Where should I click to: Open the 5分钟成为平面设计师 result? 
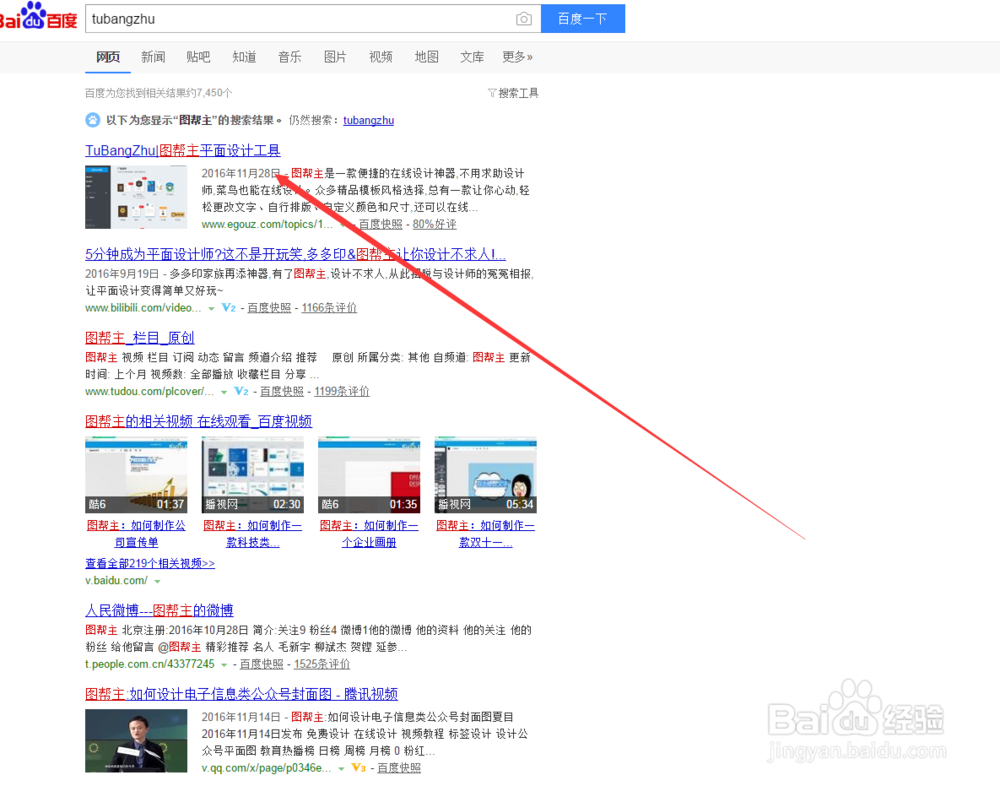click(295, 255)
